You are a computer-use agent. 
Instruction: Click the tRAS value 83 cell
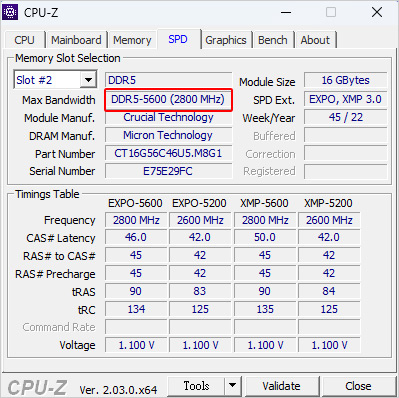pyautogui.click(x=200, y=291)
